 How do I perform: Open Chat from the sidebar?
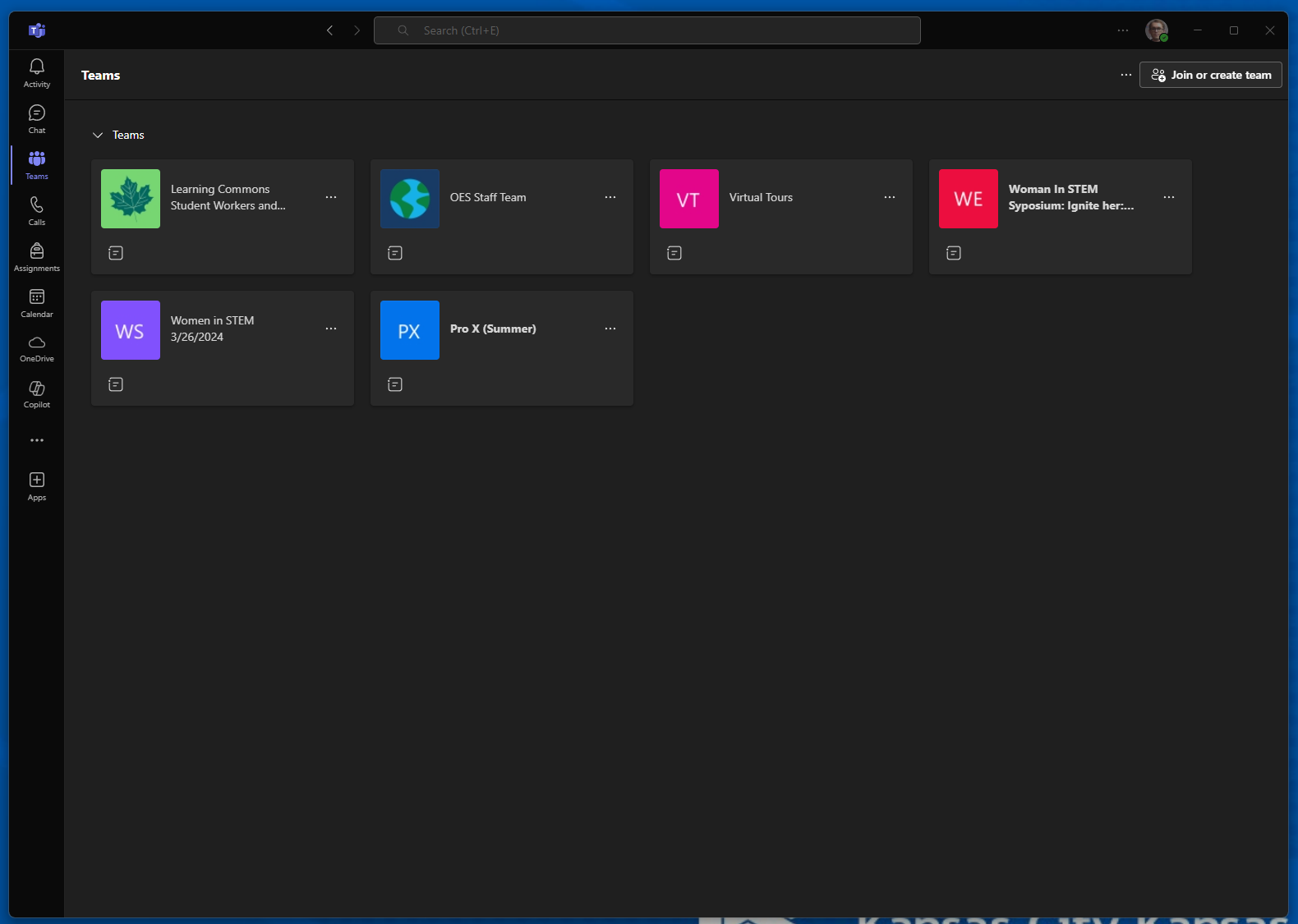[x=37, y=119]
